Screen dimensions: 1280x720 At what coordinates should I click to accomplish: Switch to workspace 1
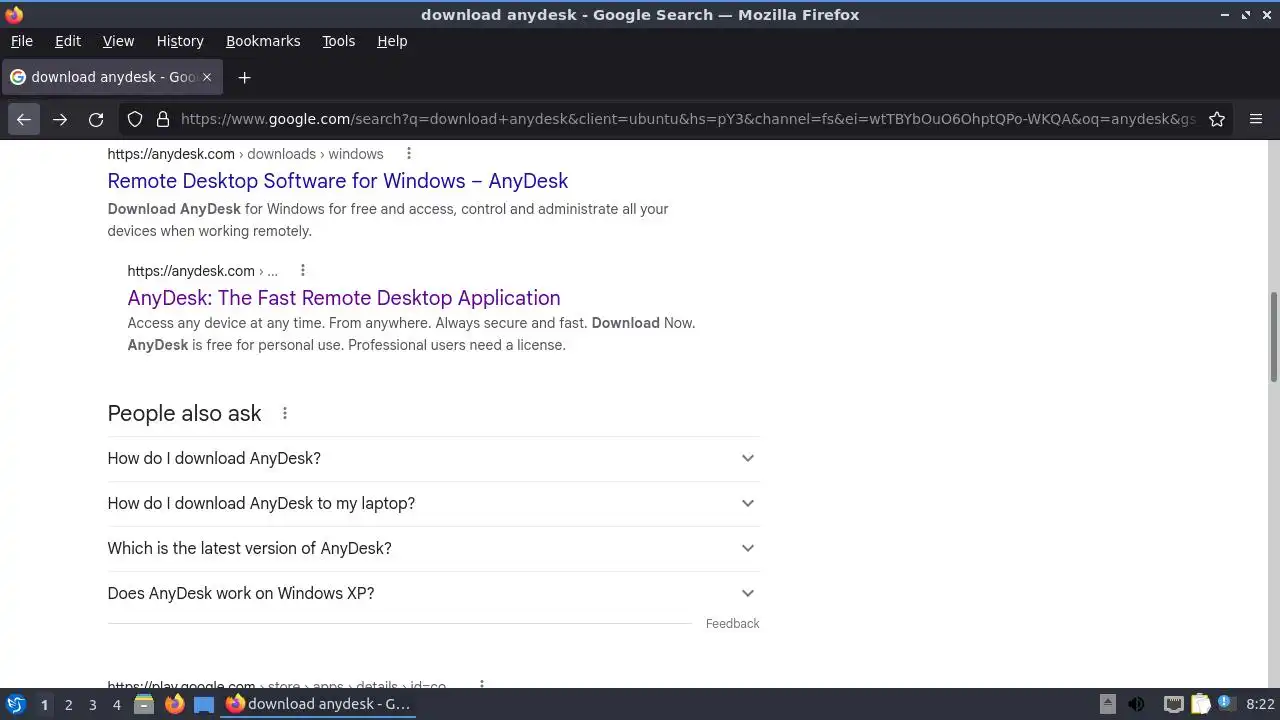(x=44, y=704)
